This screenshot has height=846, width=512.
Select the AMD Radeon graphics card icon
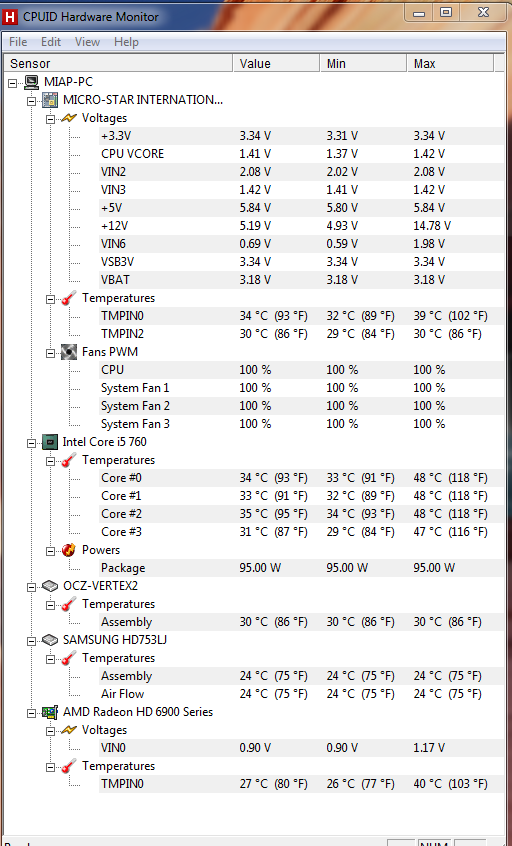click(50, 712)
